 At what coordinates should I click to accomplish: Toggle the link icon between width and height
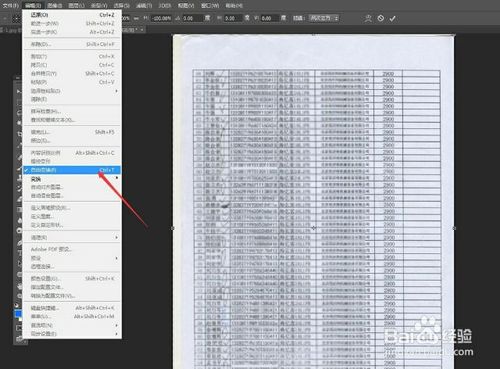(x=136, y=18)
